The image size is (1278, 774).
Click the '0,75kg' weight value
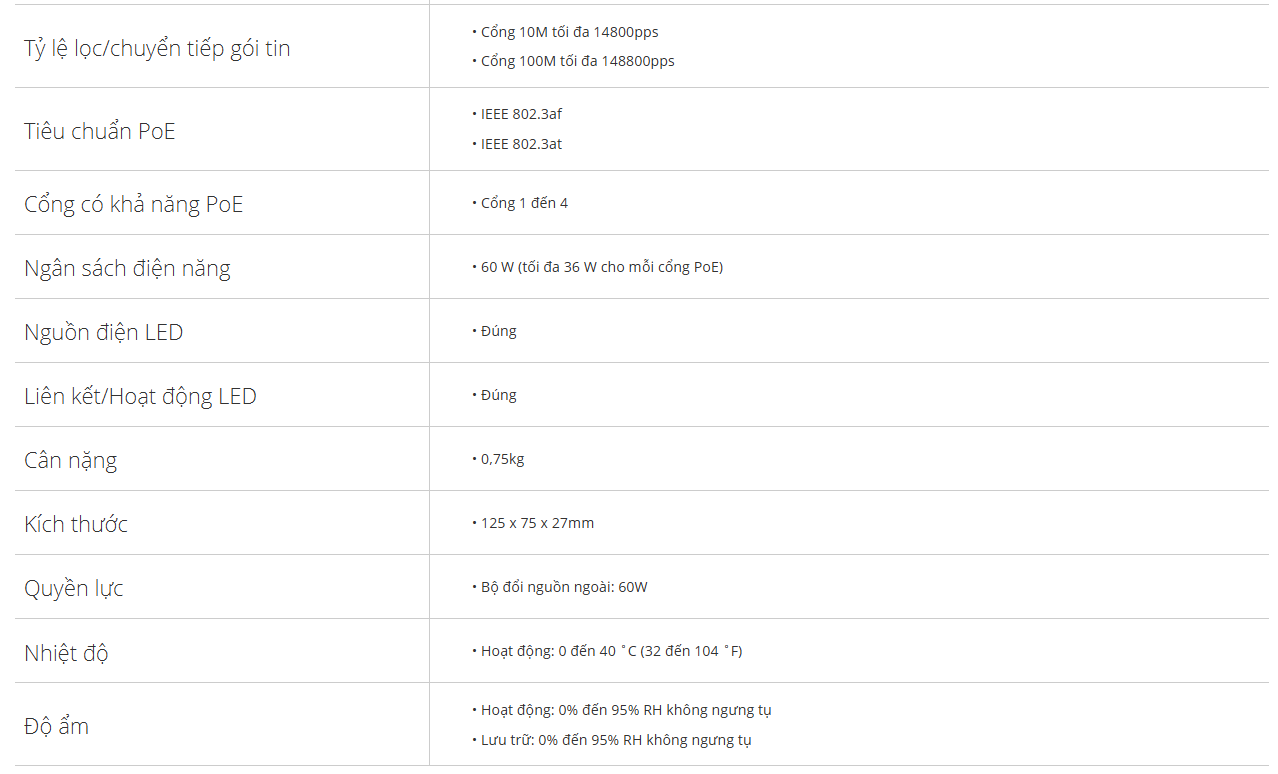tap(502, 459)
